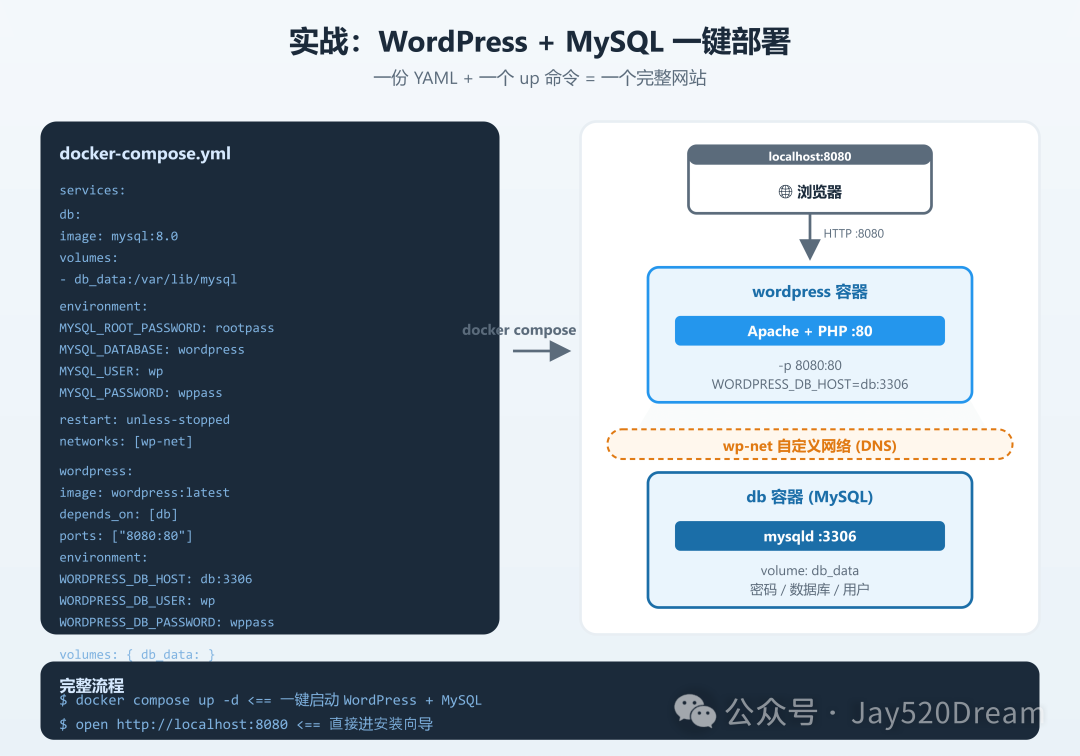Click 'restart: unless-stopped' line
This screenshot has height=756, width=1080.
pyautogui.click(x=145, y=419)
